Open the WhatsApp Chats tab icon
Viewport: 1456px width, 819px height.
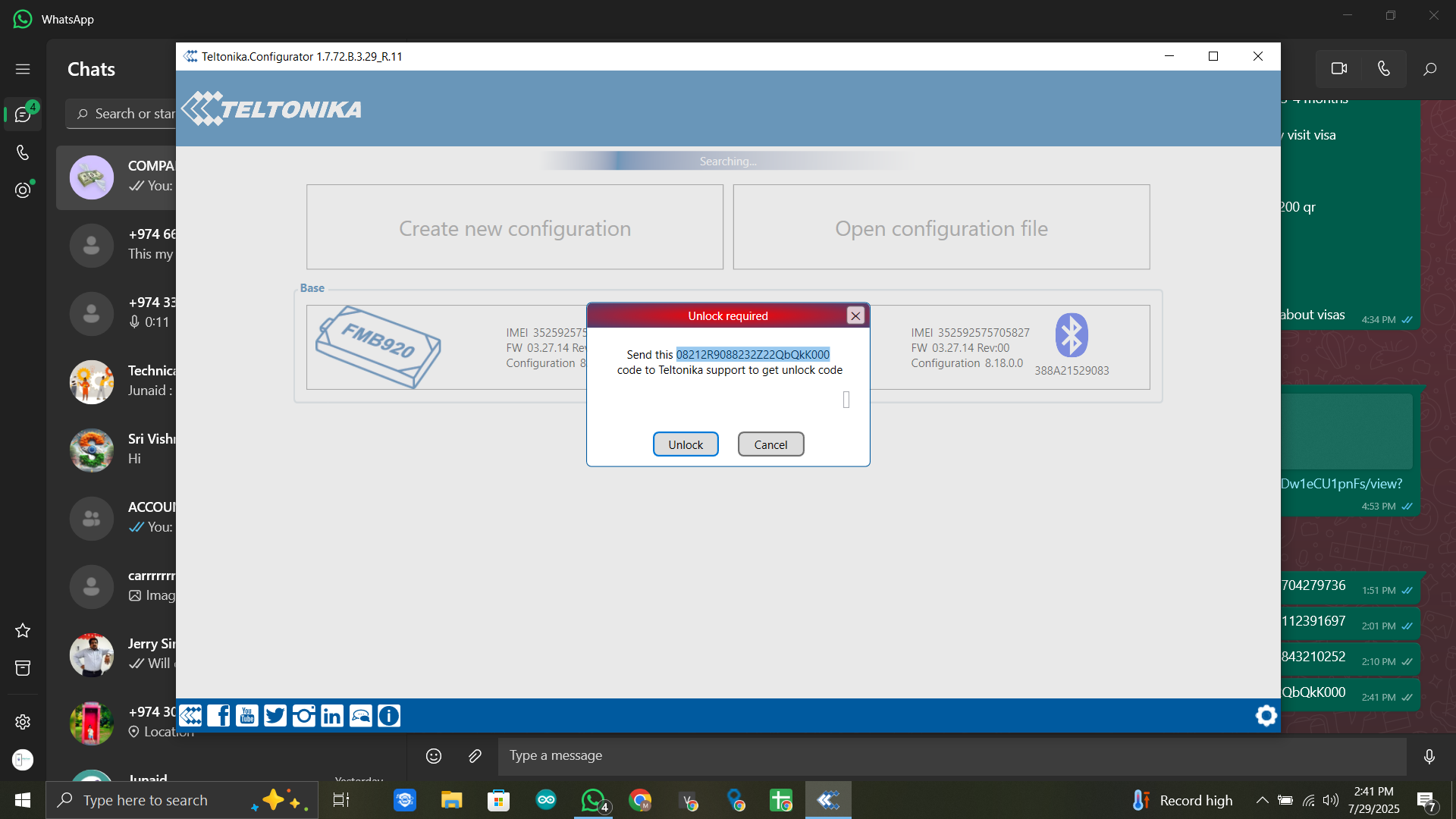(x=23, y=115)
